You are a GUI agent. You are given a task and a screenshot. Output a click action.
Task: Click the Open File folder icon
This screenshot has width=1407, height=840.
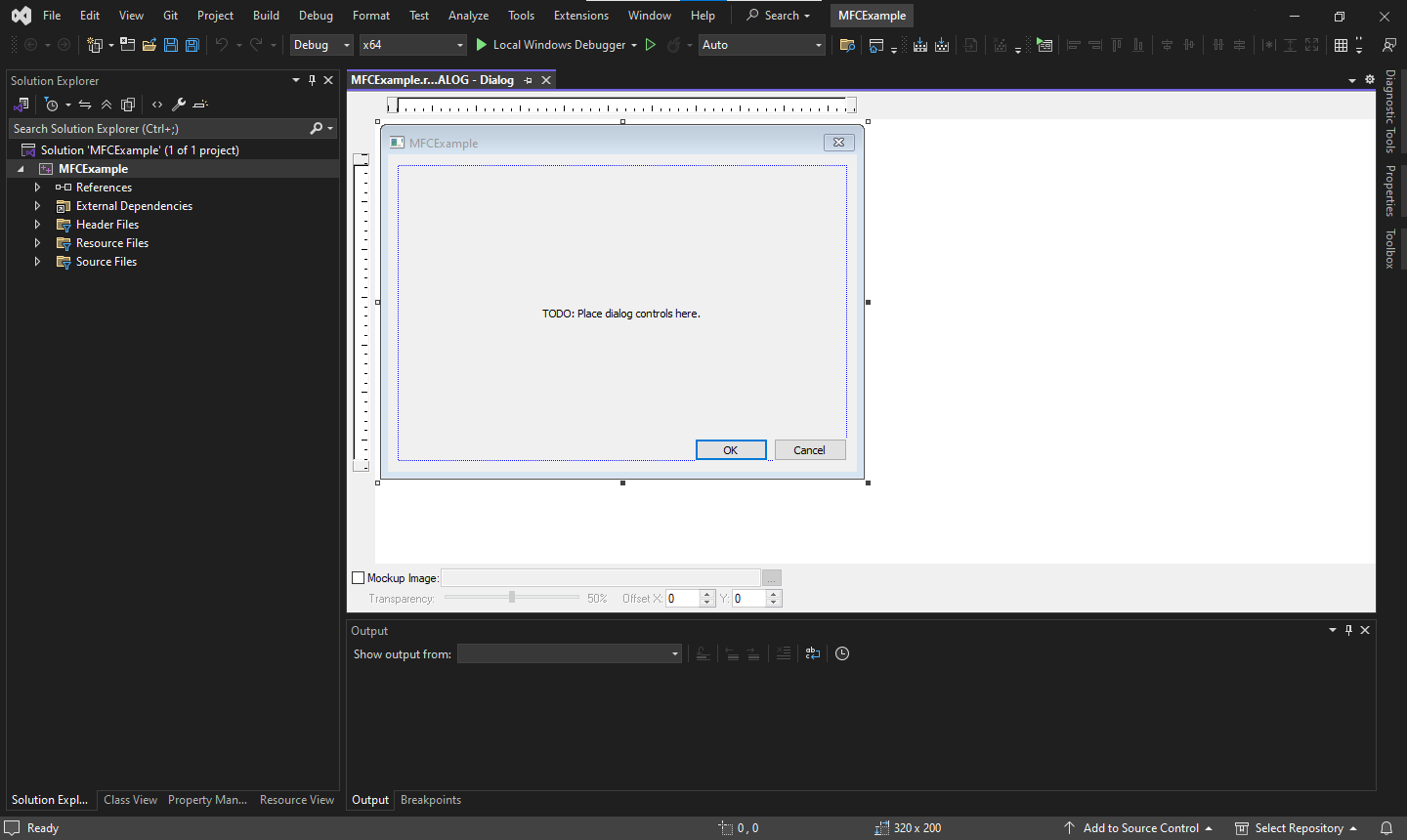point(149,45)
